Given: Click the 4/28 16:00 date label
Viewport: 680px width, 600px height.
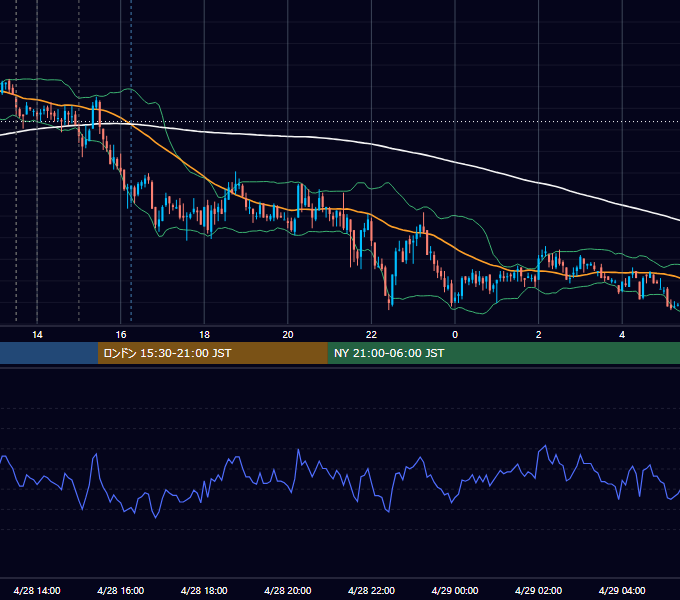Looking at the screenshot, I should pos(121,590).
